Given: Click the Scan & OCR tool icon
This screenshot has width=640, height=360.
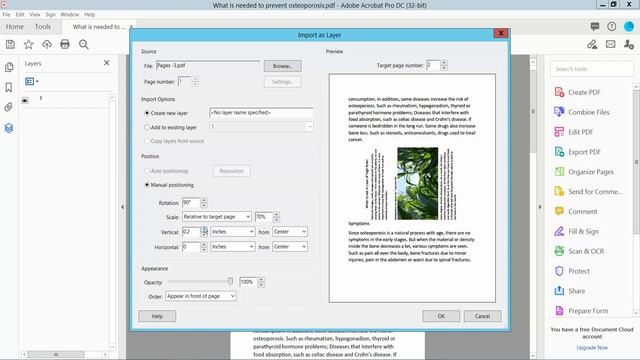Looking at the screenshot, I should click(x=559, y=251).
